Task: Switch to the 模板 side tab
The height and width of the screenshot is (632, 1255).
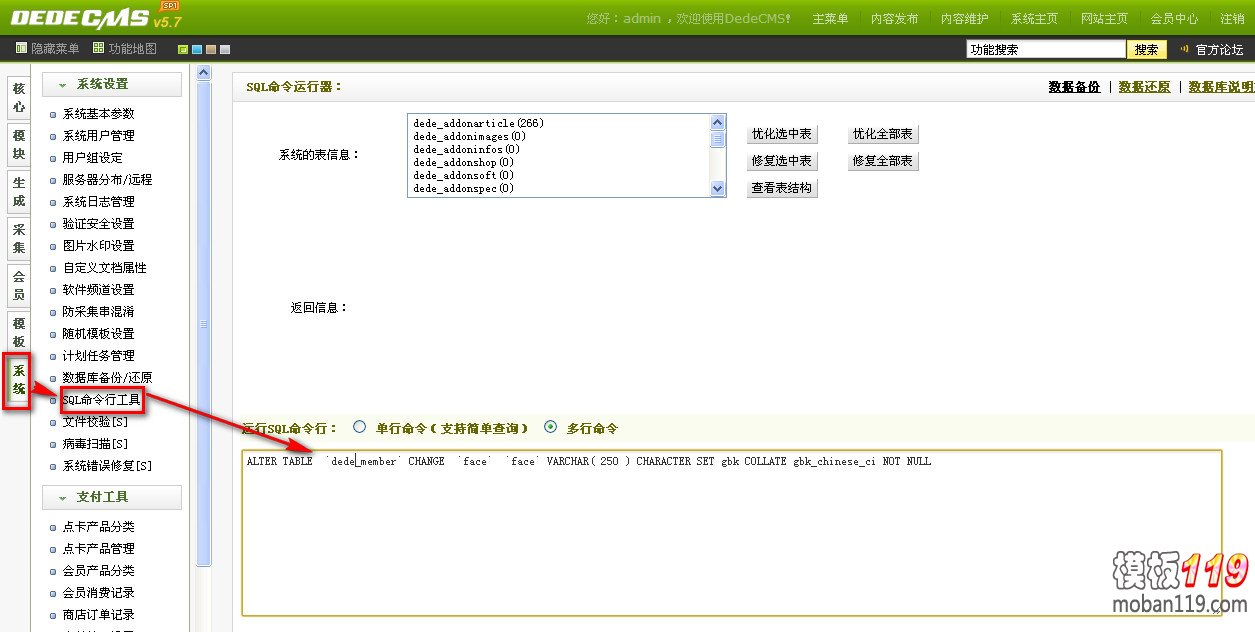Action: (18, 333)
